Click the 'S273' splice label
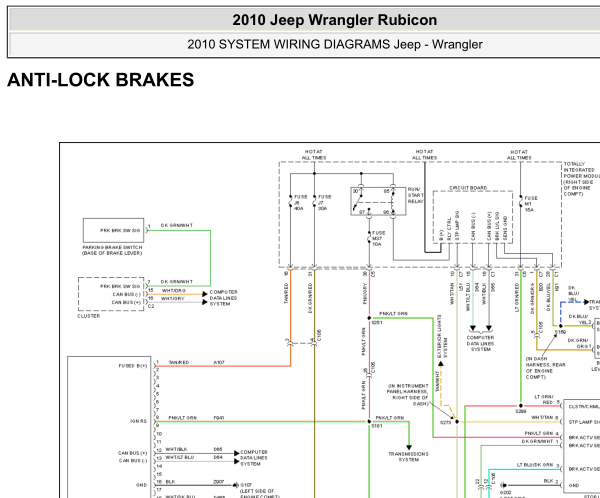This screenshot has height=498, width=600. click(x=445, y=423)
